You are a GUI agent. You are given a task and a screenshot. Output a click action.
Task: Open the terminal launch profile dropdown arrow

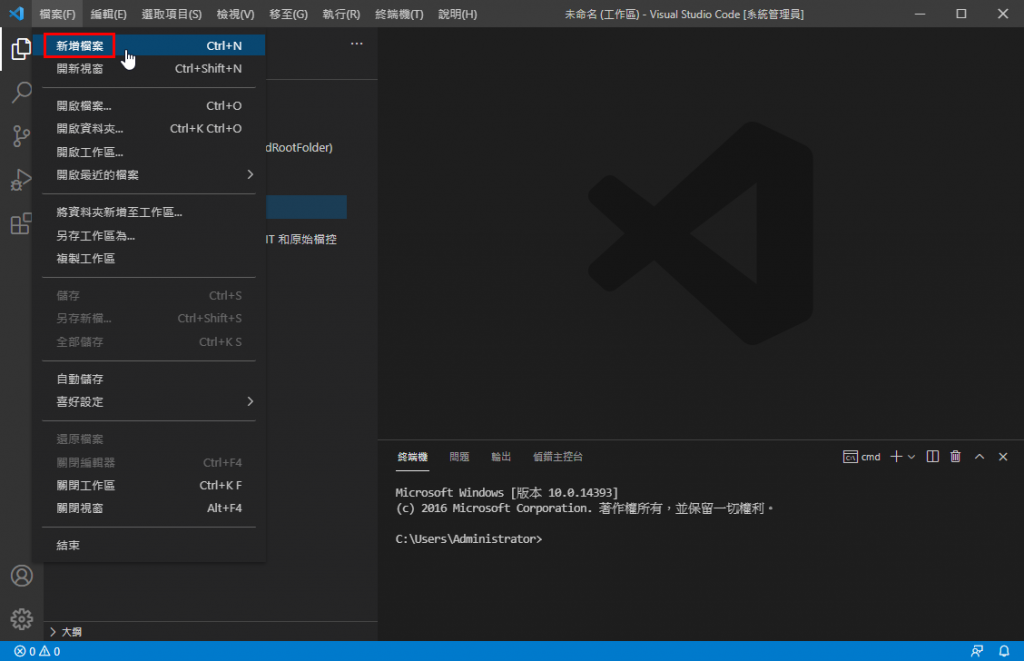(911, 457)
